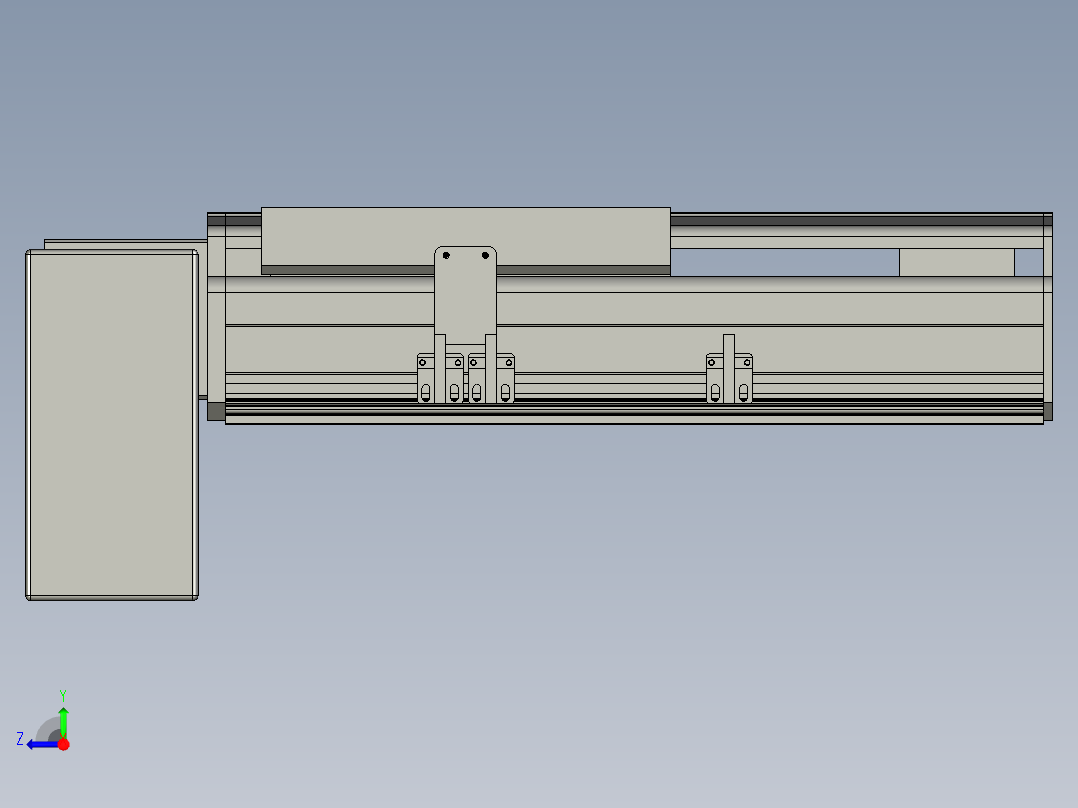Click the red origin ball of the axis triad

(63, 745)
